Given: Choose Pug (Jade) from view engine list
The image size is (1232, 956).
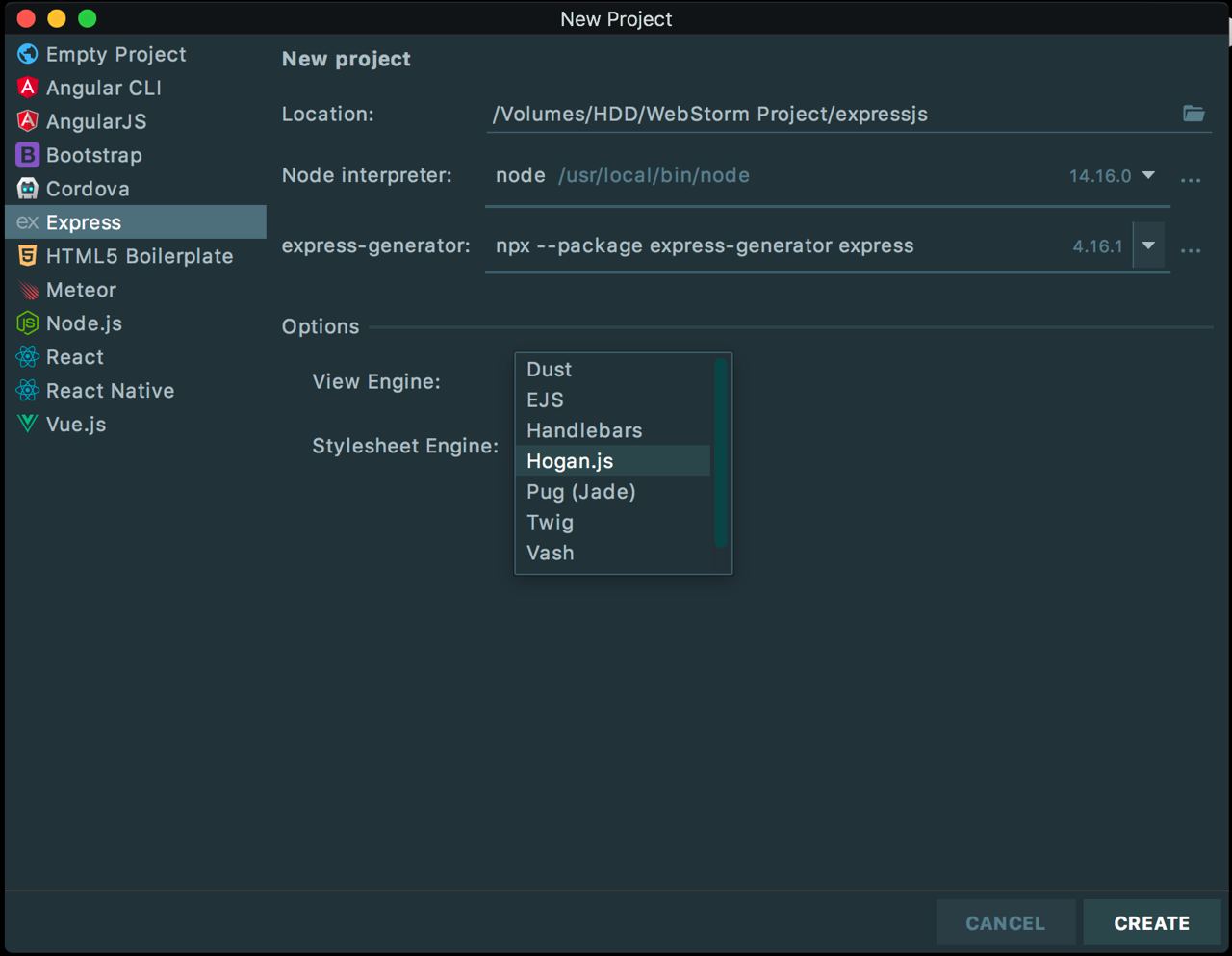Looking at the screenshot, I should pyautogui.click(x=581, y=492).
